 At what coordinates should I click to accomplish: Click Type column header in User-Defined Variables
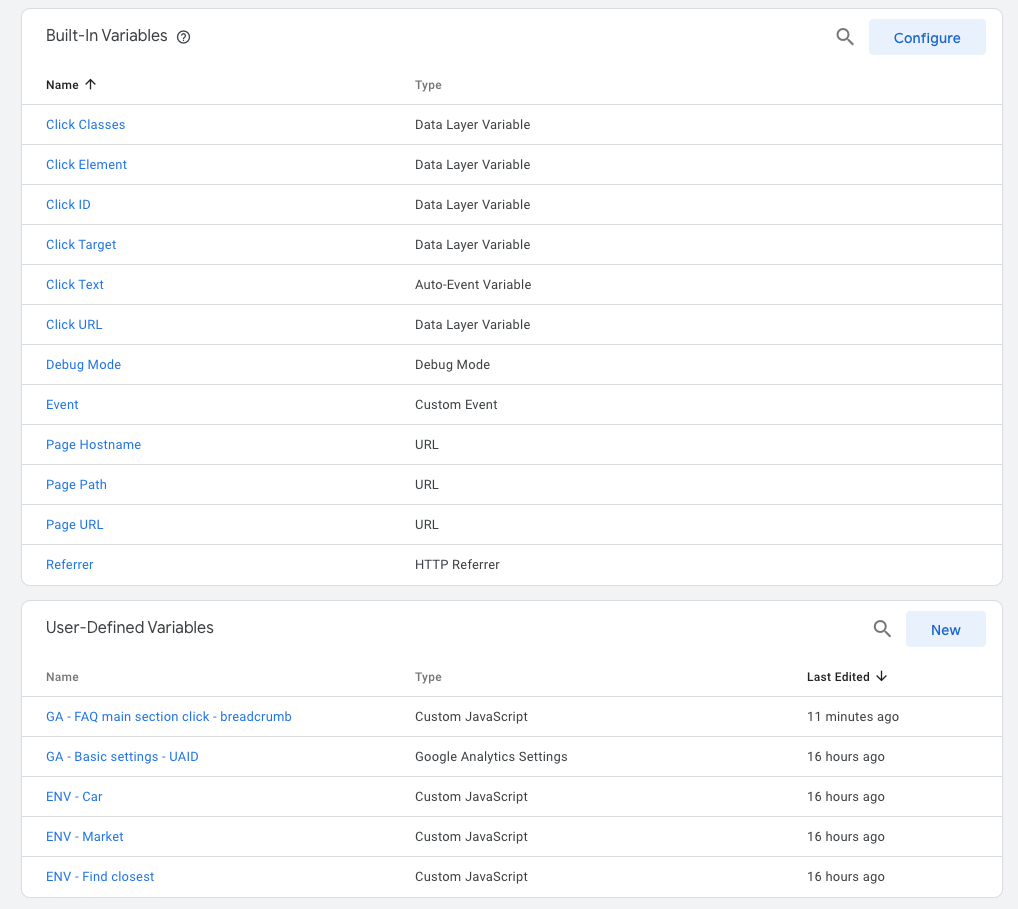[428, 677]
